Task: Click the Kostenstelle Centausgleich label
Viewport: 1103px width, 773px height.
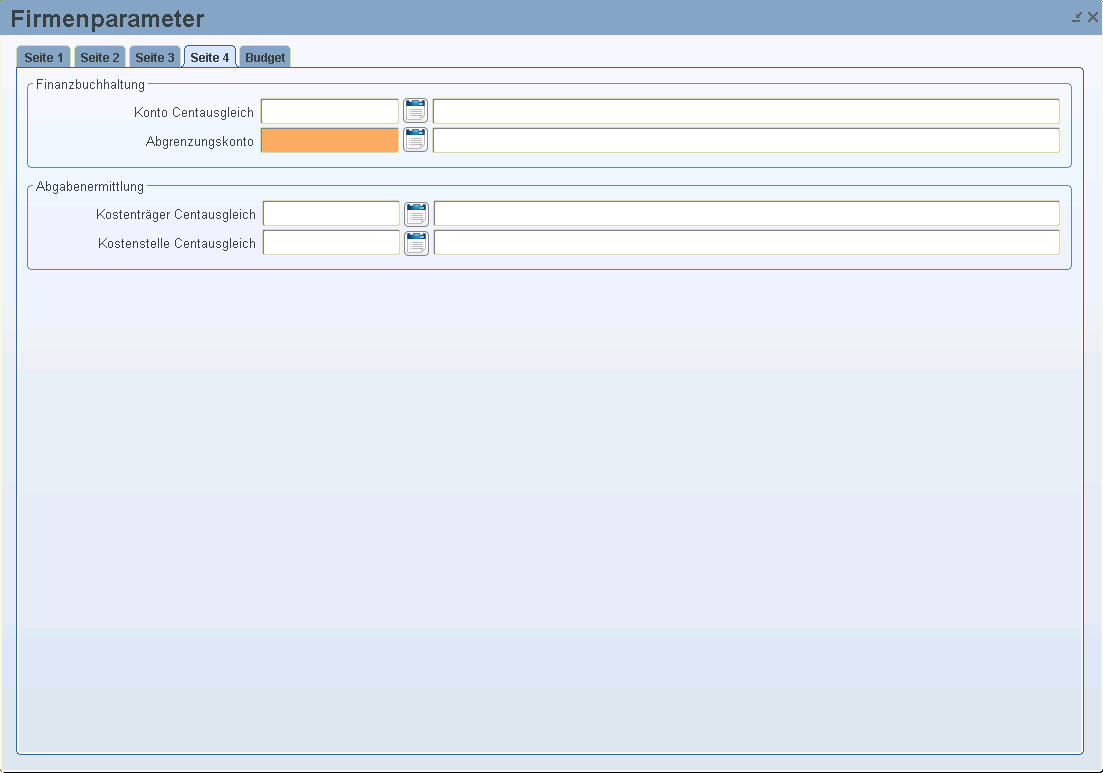Action: [x=177, y=243]
